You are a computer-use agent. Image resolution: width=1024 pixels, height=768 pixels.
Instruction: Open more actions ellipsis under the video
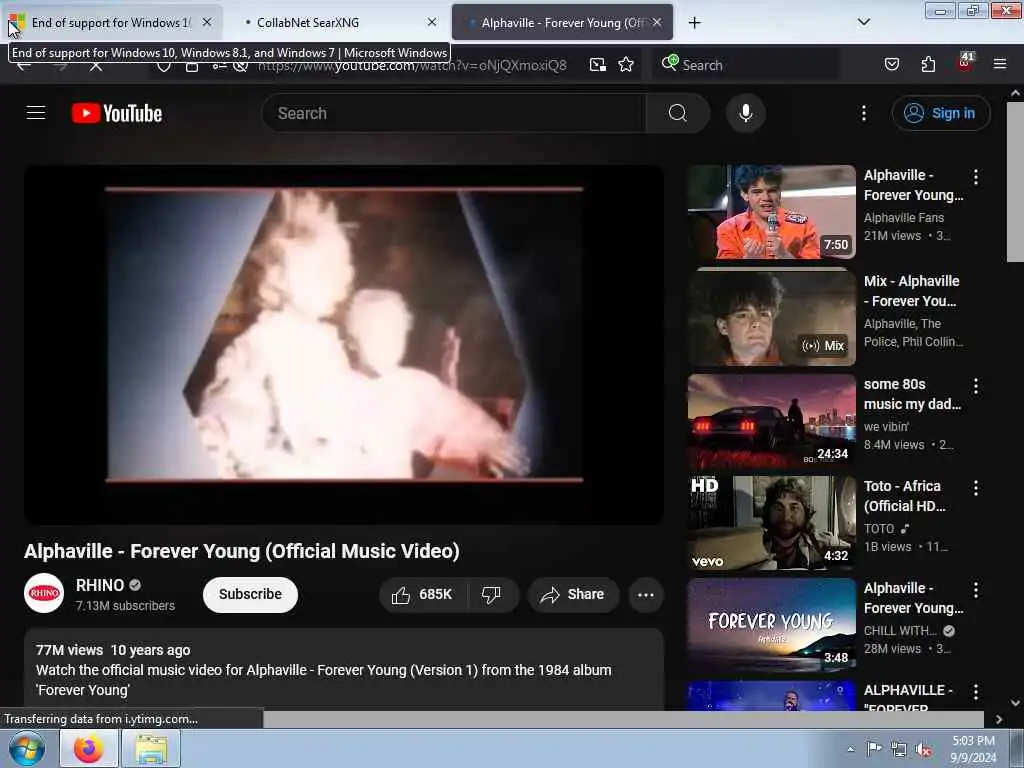tap(645, 594)
